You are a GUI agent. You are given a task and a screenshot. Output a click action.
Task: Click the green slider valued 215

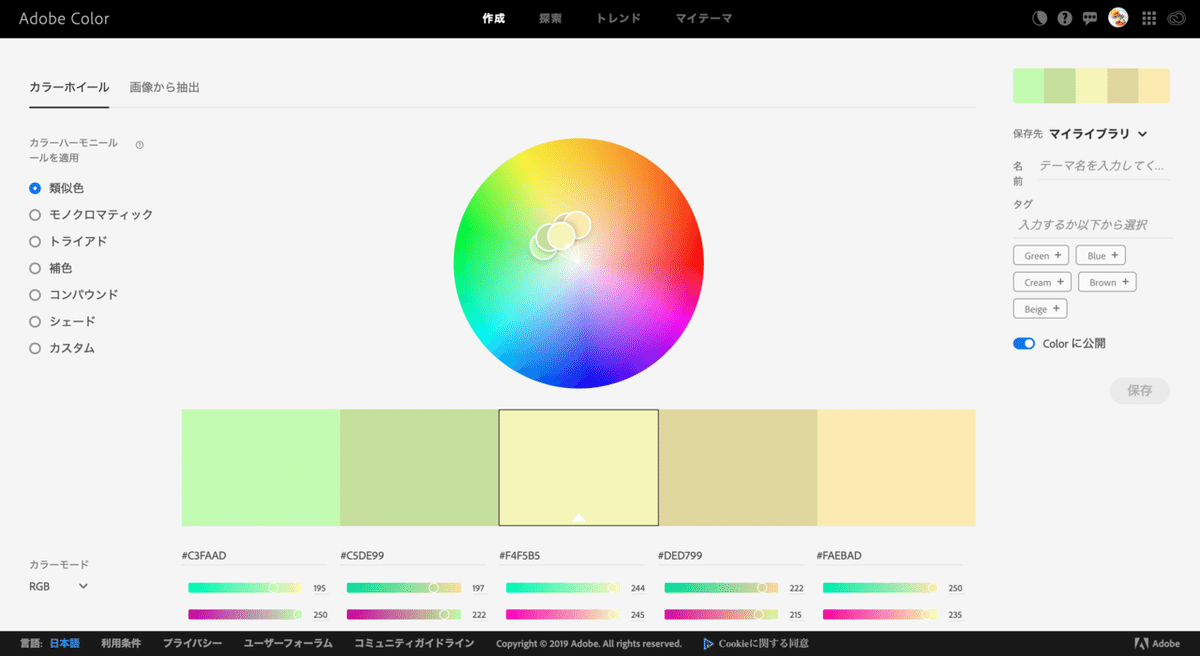point(721,614)
